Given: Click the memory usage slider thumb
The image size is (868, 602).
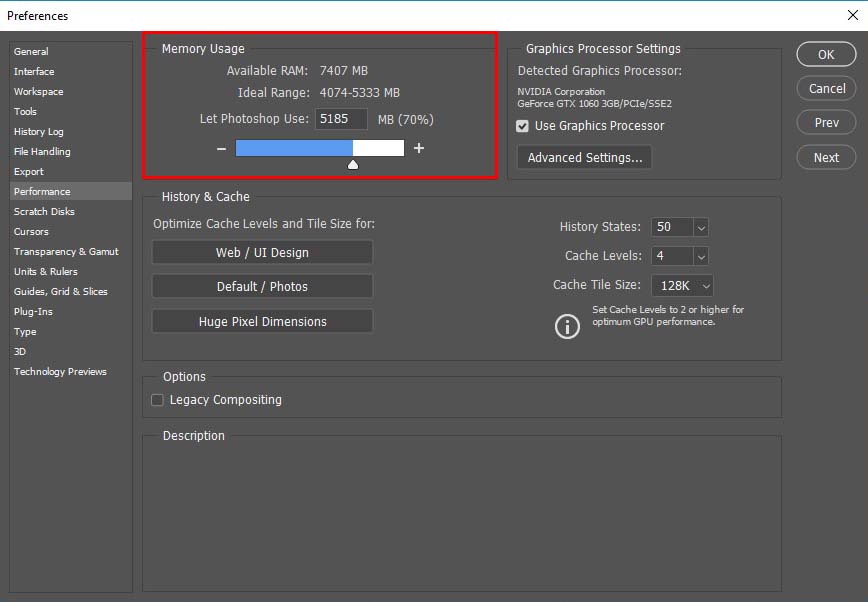Looking at the screenshot, I should click(352, 162).
